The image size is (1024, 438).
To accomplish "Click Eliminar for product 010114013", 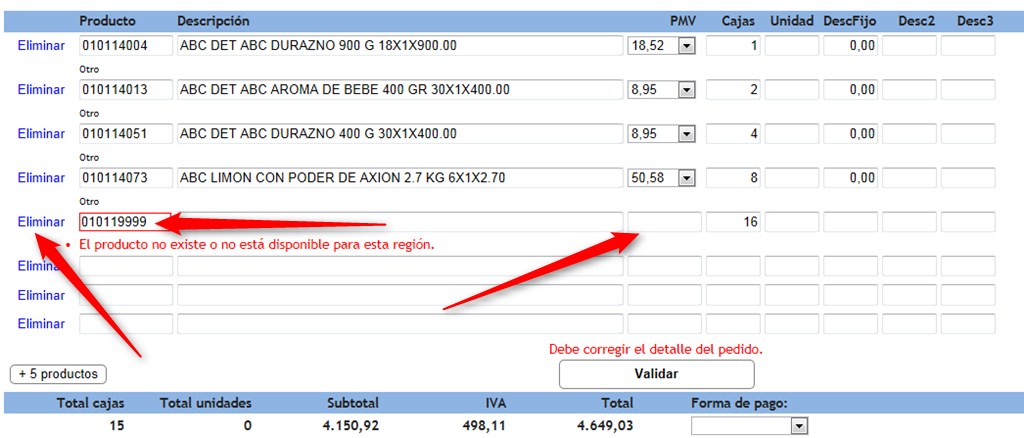I will [41, 90].
